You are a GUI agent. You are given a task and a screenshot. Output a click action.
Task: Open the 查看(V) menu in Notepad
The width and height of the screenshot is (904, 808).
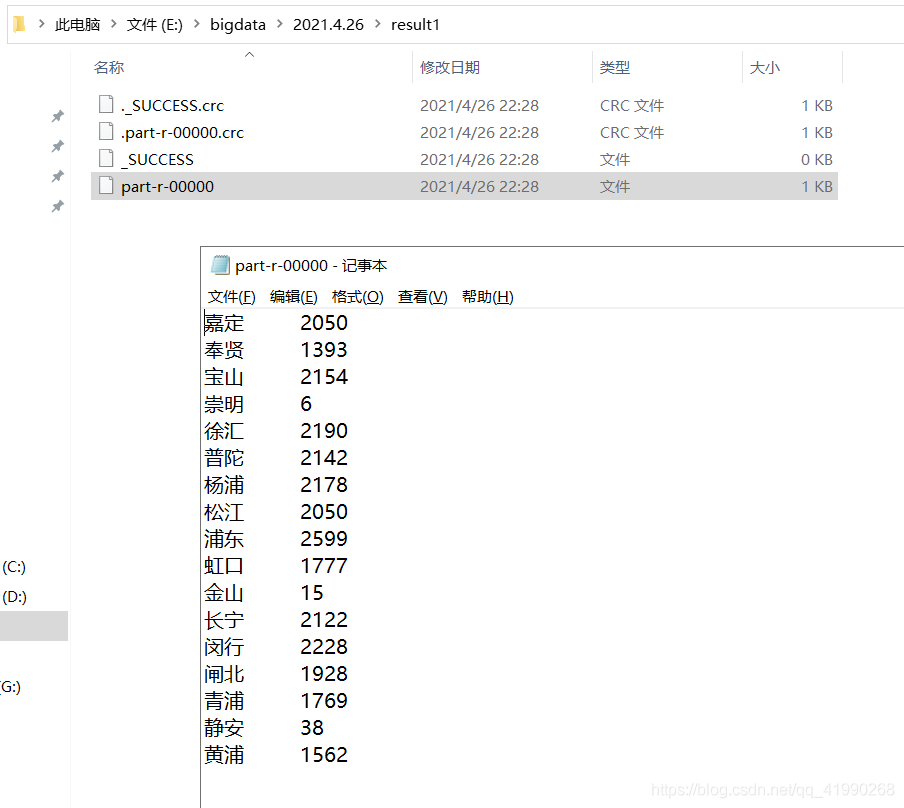(x=423, y=297)
